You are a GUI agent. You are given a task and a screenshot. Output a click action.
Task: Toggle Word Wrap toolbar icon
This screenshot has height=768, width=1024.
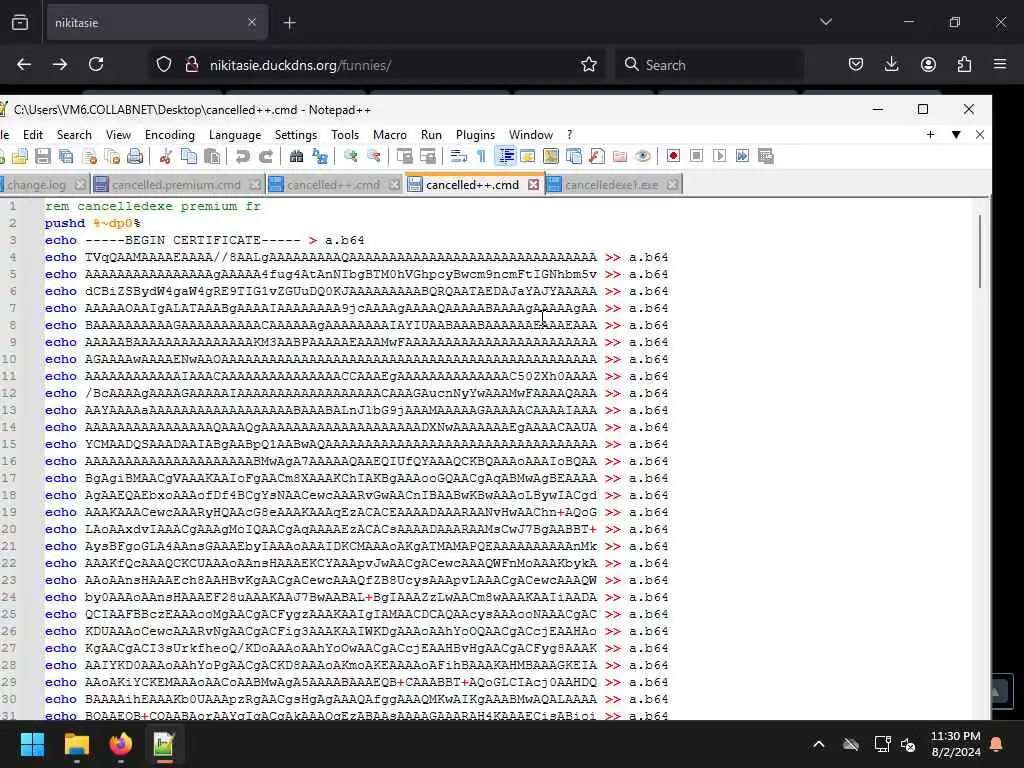[x=459, y=156]
